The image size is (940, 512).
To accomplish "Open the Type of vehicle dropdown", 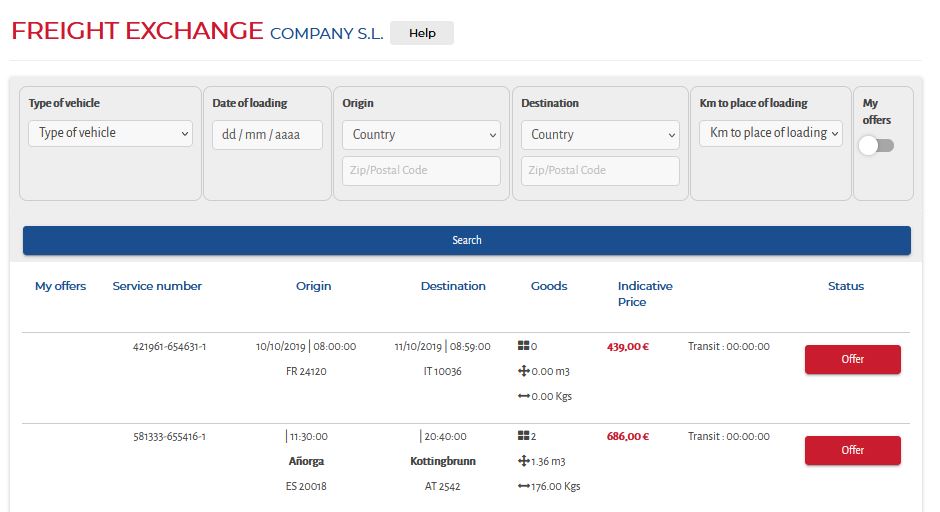I will (110, 133).
